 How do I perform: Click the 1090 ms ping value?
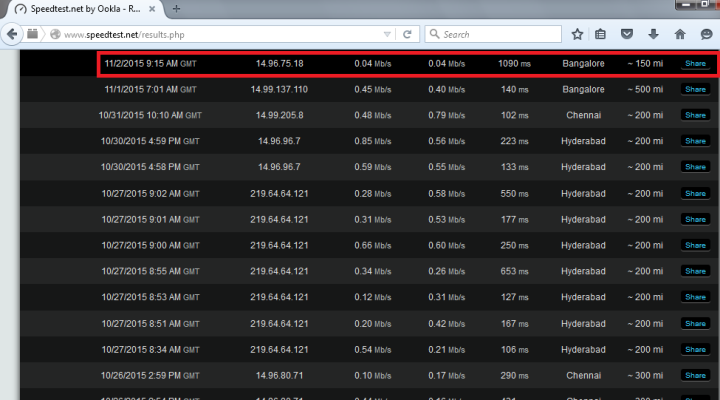click(x=514, y=63)
